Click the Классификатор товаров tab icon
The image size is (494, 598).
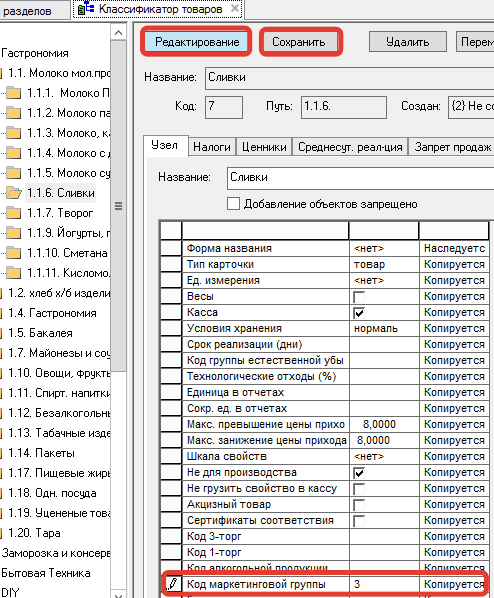point(86,8)
